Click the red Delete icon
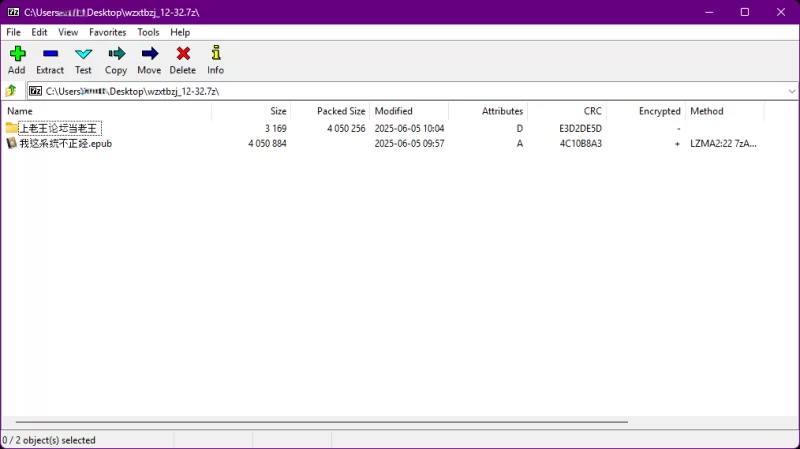The height and width of the screenshot is (449, 800). coord(182,54)
